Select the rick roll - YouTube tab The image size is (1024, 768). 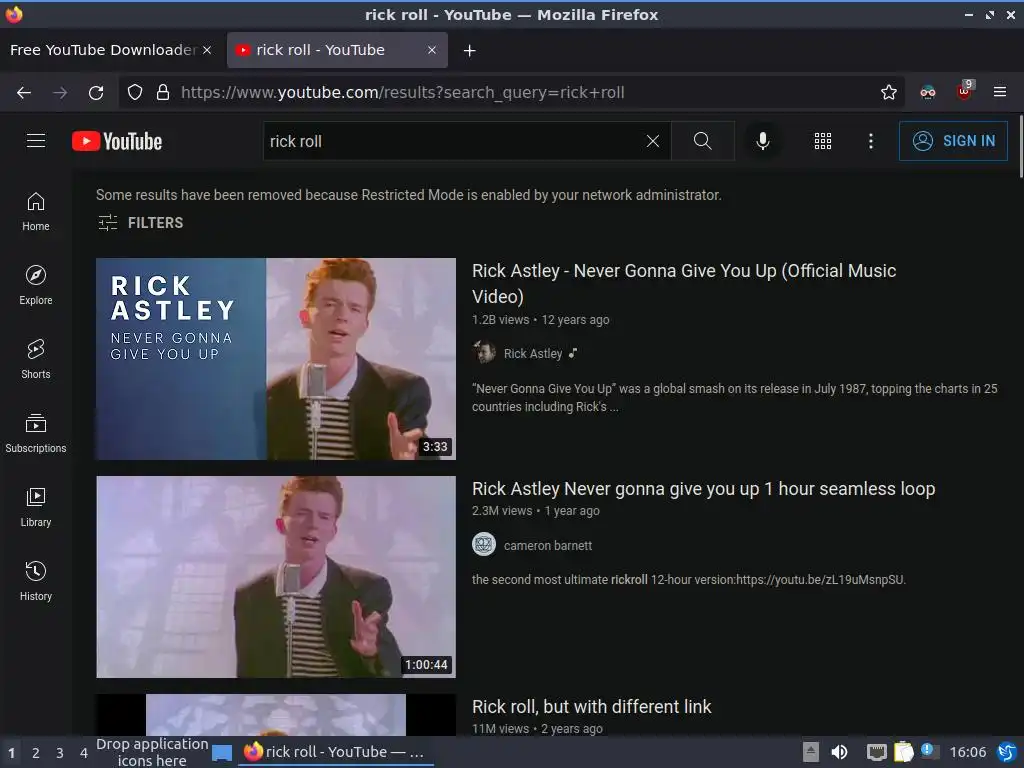(x=337, y=50)
